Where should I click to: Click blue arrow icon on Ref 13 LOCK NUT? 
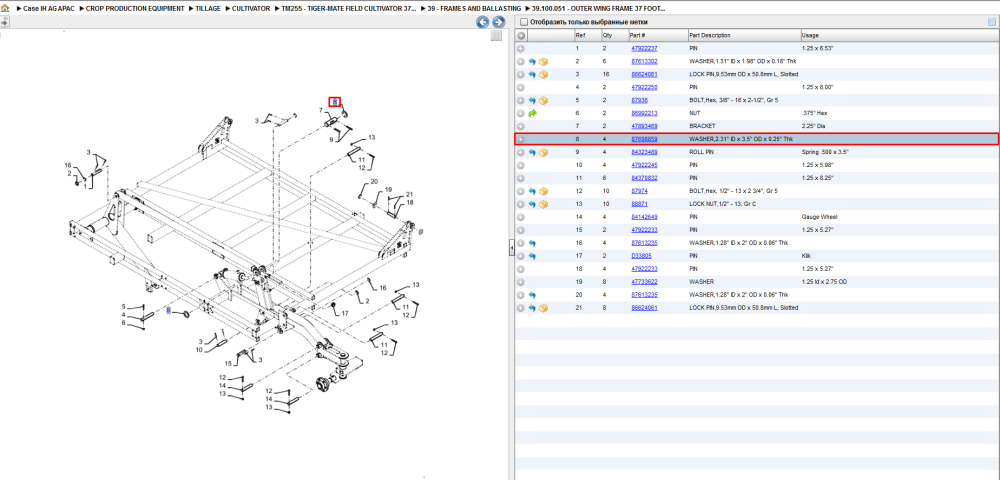(533, 204)
